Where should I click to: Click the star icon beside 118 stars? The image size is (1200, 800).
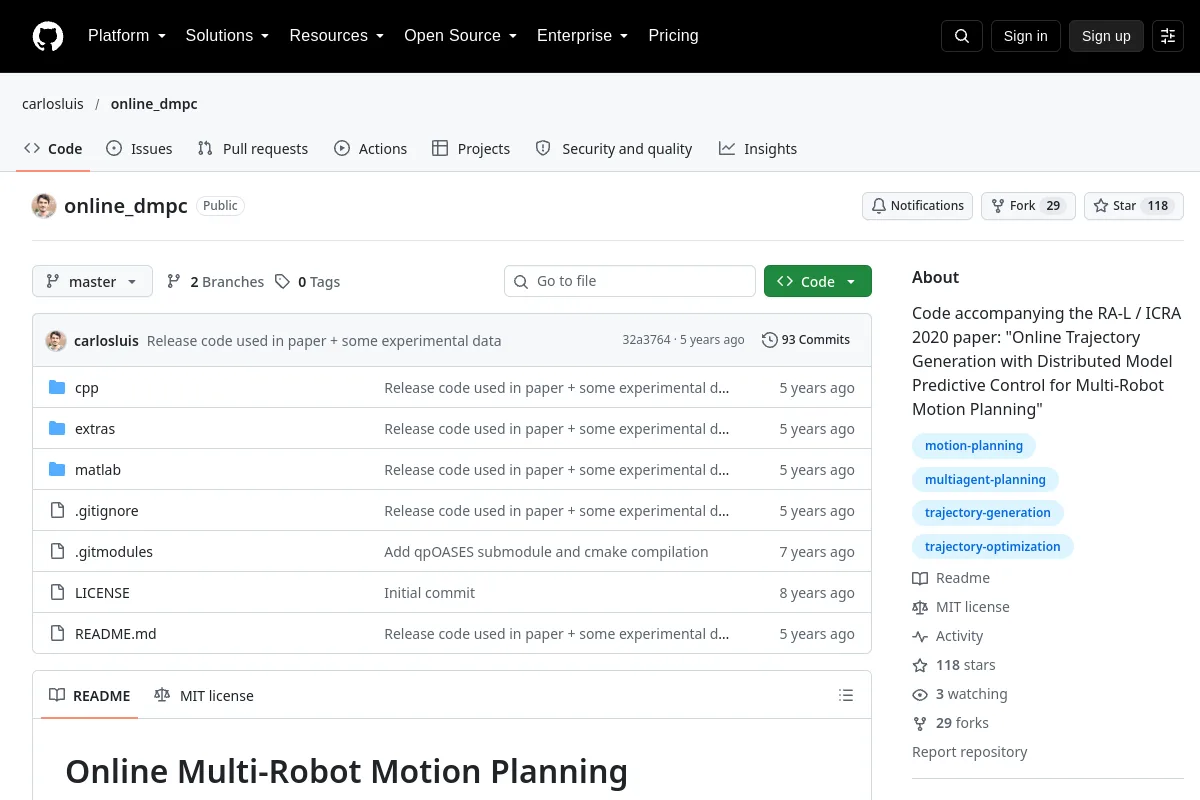pos(920,665)
